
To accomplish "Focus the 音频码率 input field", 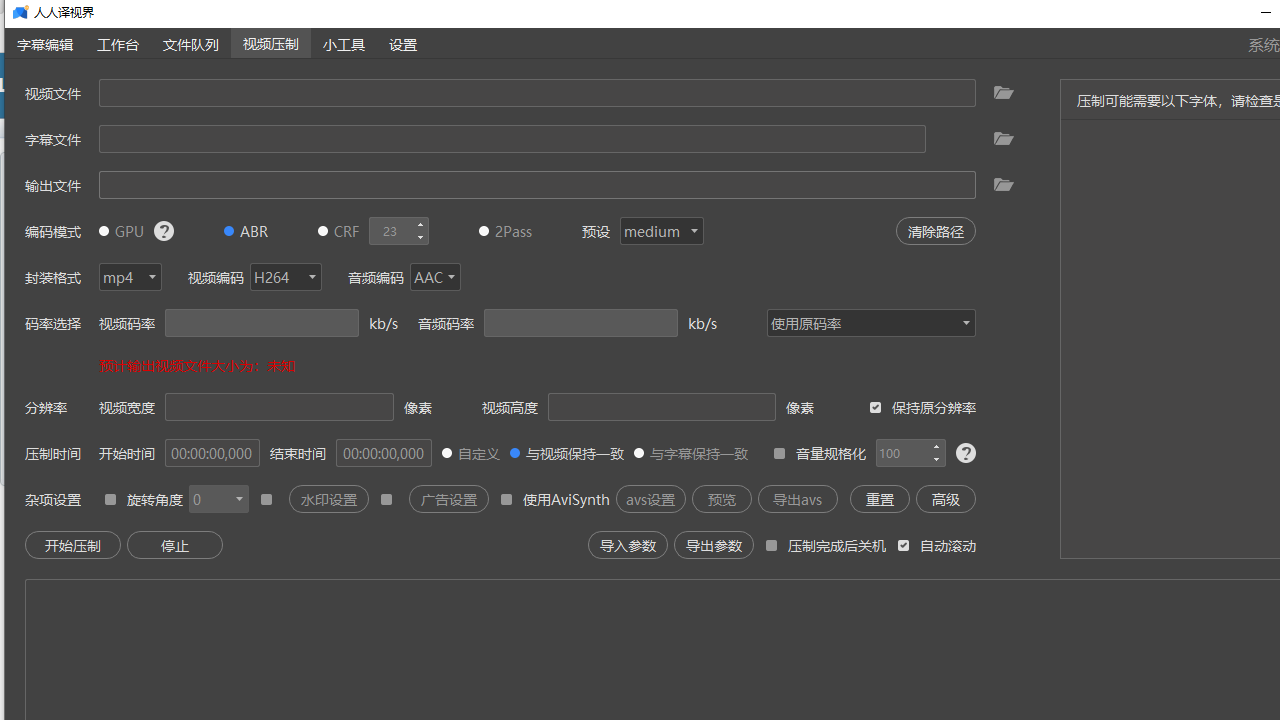I will click(581, 323).
